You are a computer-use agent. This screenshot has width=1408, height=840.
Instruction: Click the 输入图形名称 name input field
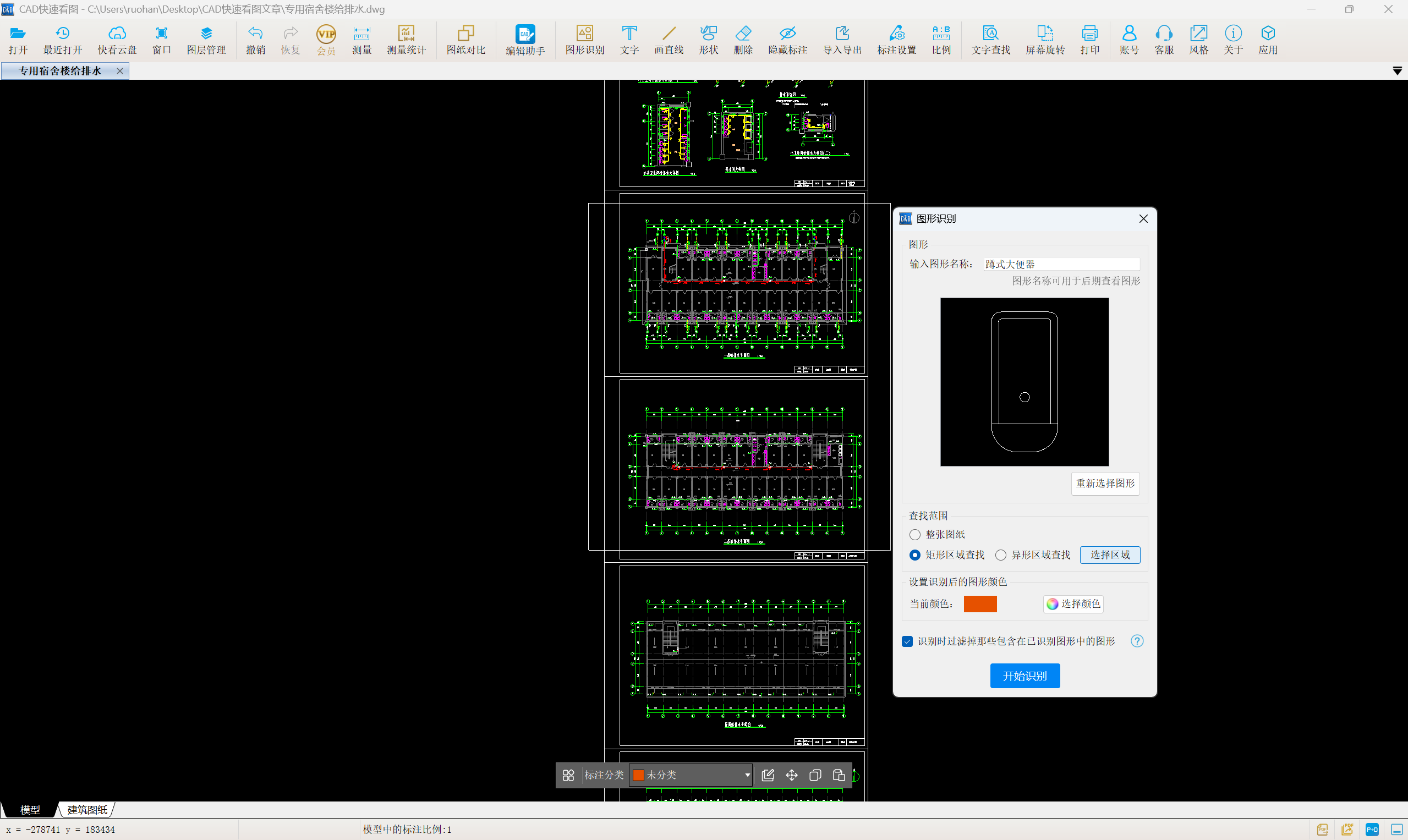pyautogui.click(x=1061, y=265)
